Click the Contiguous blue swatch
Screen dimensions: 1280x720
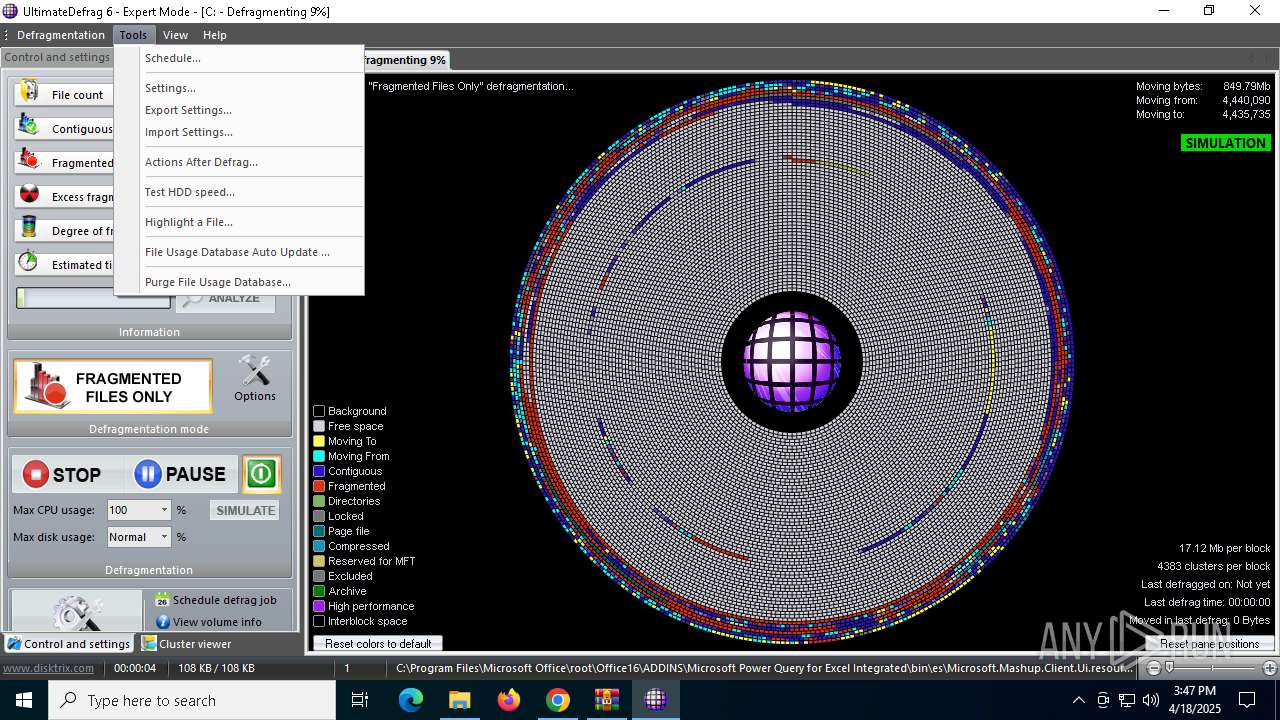coord(319,471)
